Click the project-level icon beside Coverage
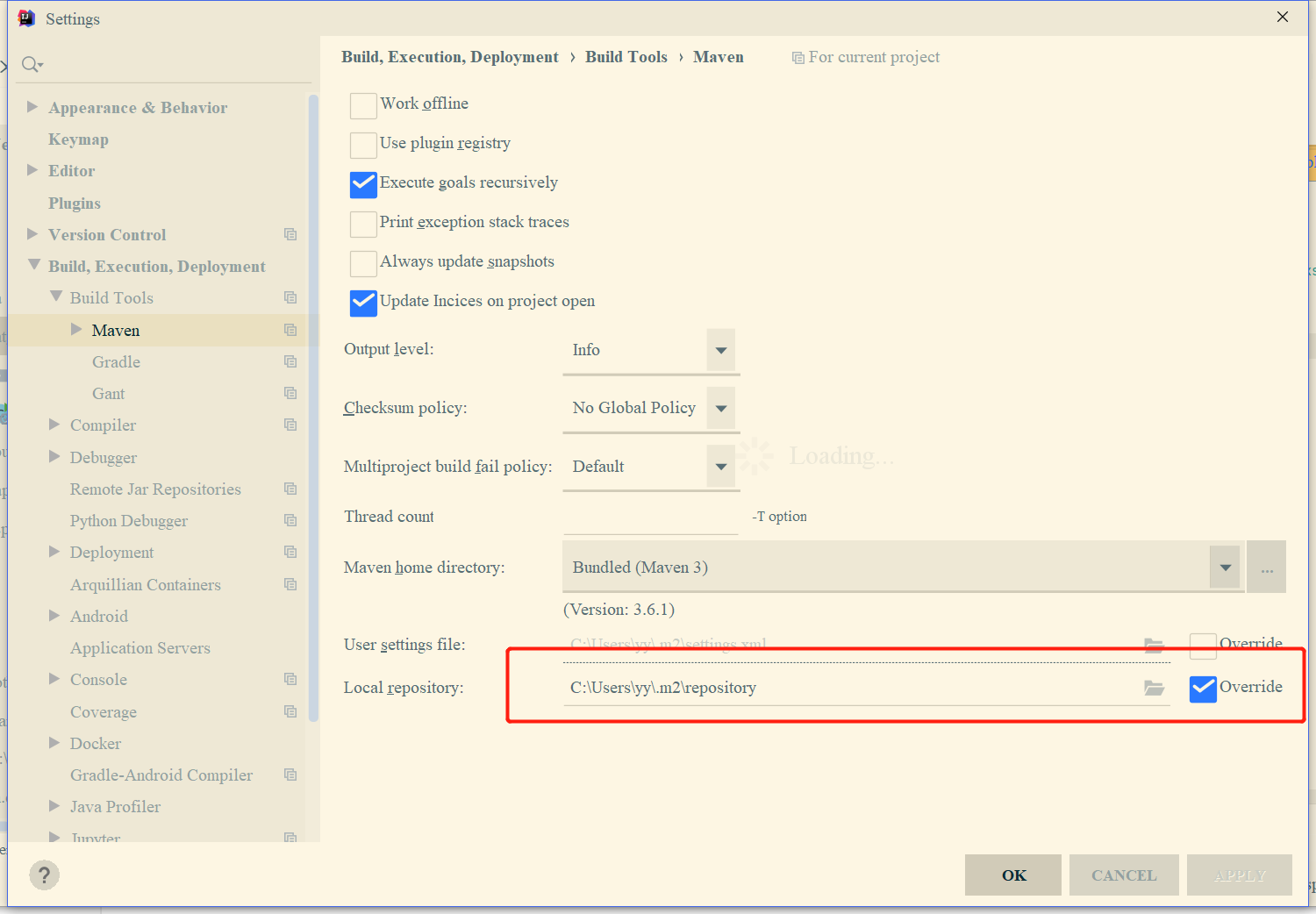The height and width of the screenshot is (914, 1316). [x=290, y=711]
